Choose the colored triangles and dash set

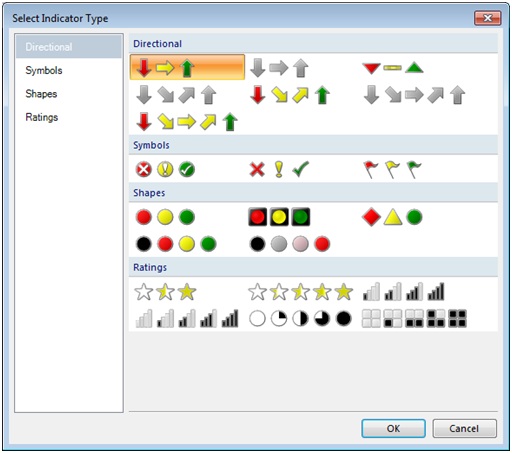tap(393, 68)
